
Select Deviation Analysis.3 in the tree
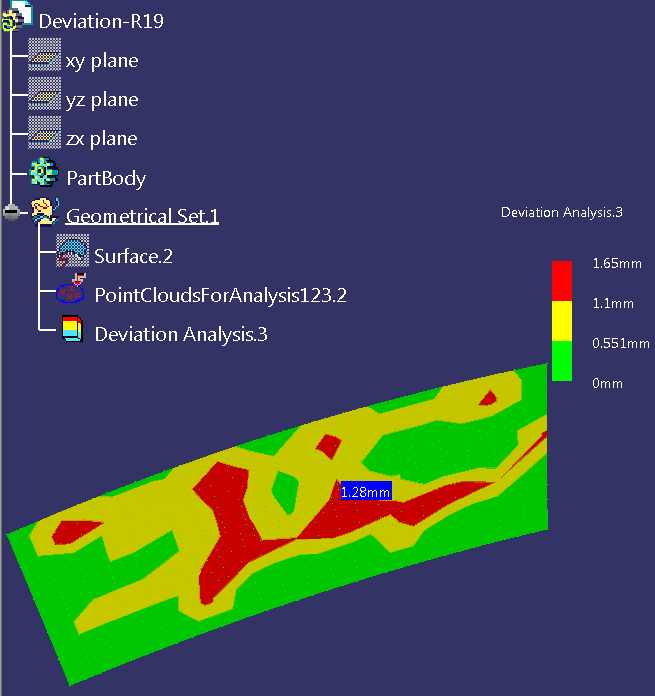tap(181, 335)
